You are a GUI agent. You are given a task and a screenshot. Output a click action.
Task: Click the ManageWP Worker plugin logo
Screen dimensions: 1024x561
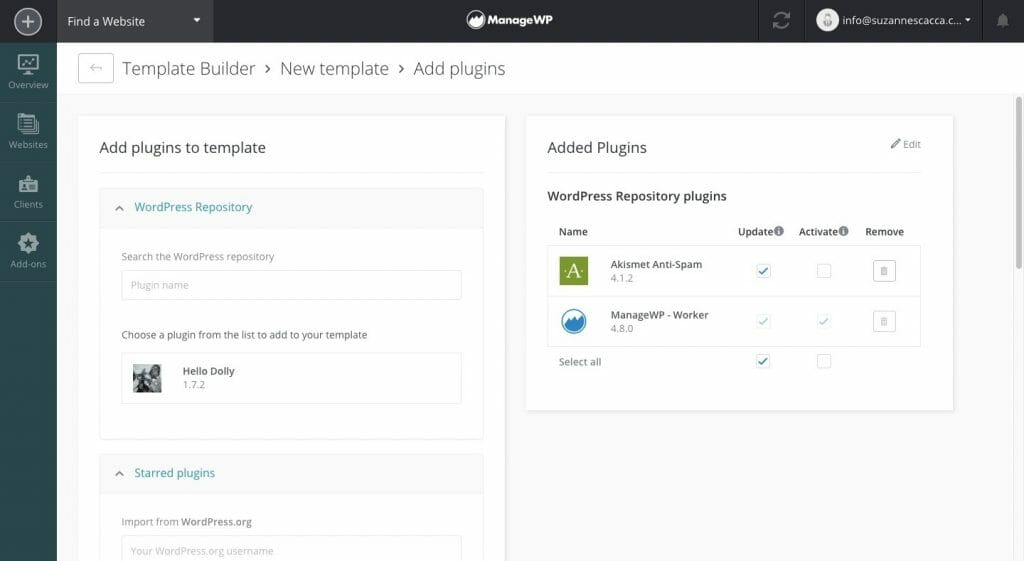pyautogui.click(x=573, y=321)
